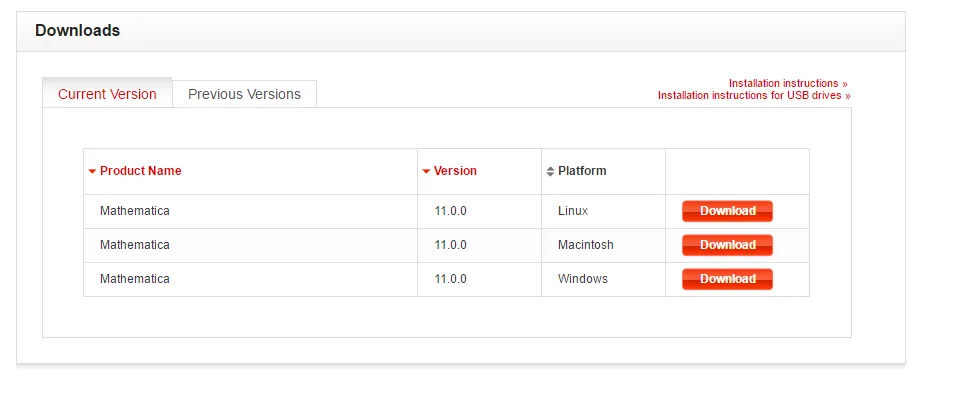Image resolution: width=960 pixels, height=404 pixels.
Task: Download Mathematica for Windows
Action: pos(727,279)
